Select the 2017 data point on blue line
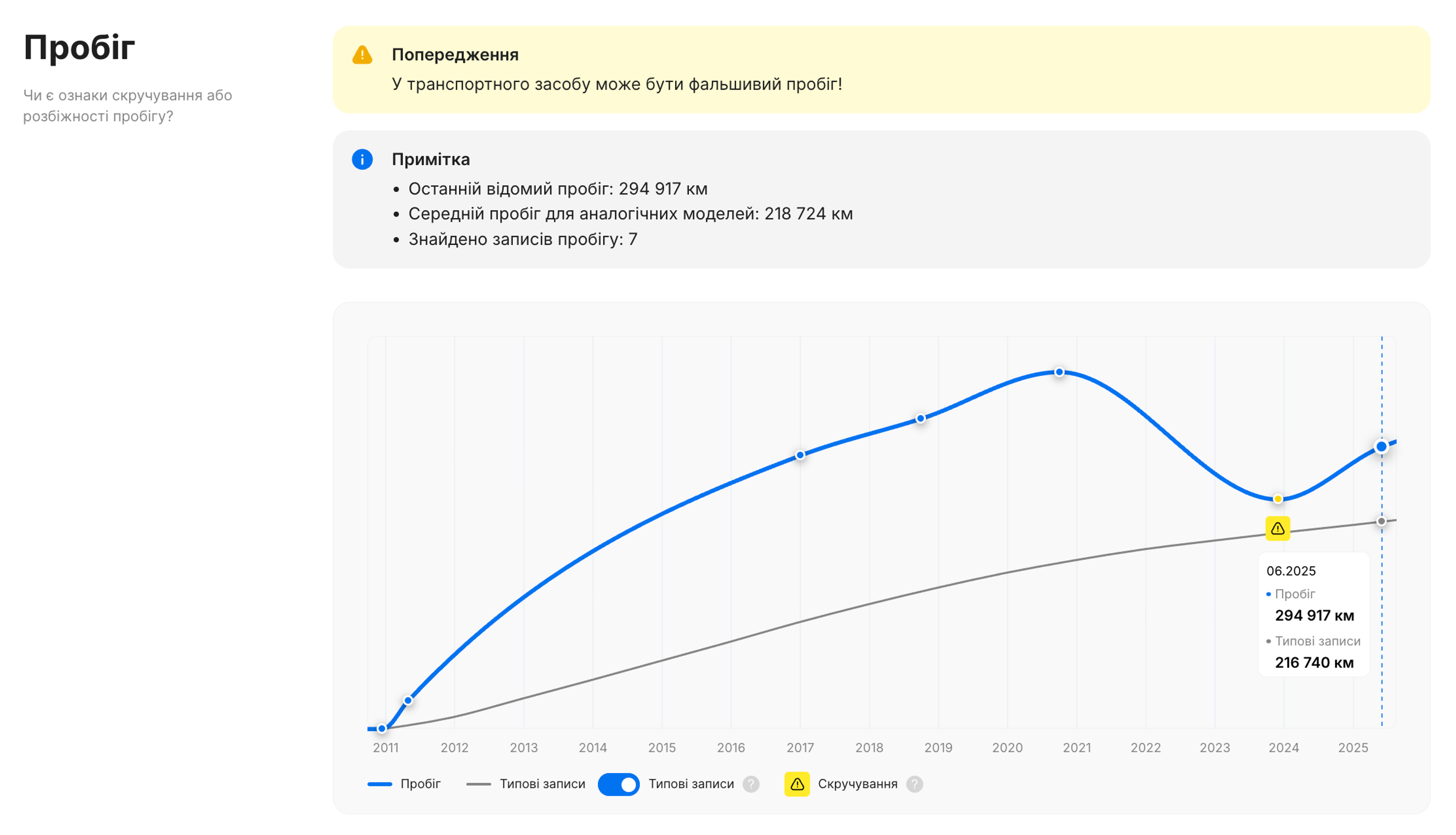Screen dimensions: 1456x835 click(800, 455)
